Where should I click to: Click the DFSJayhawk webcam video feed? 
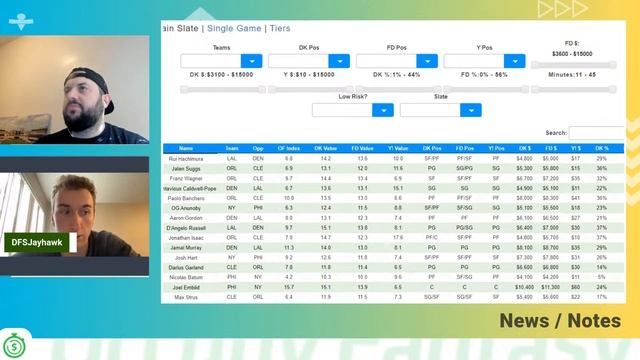[74, 215]
